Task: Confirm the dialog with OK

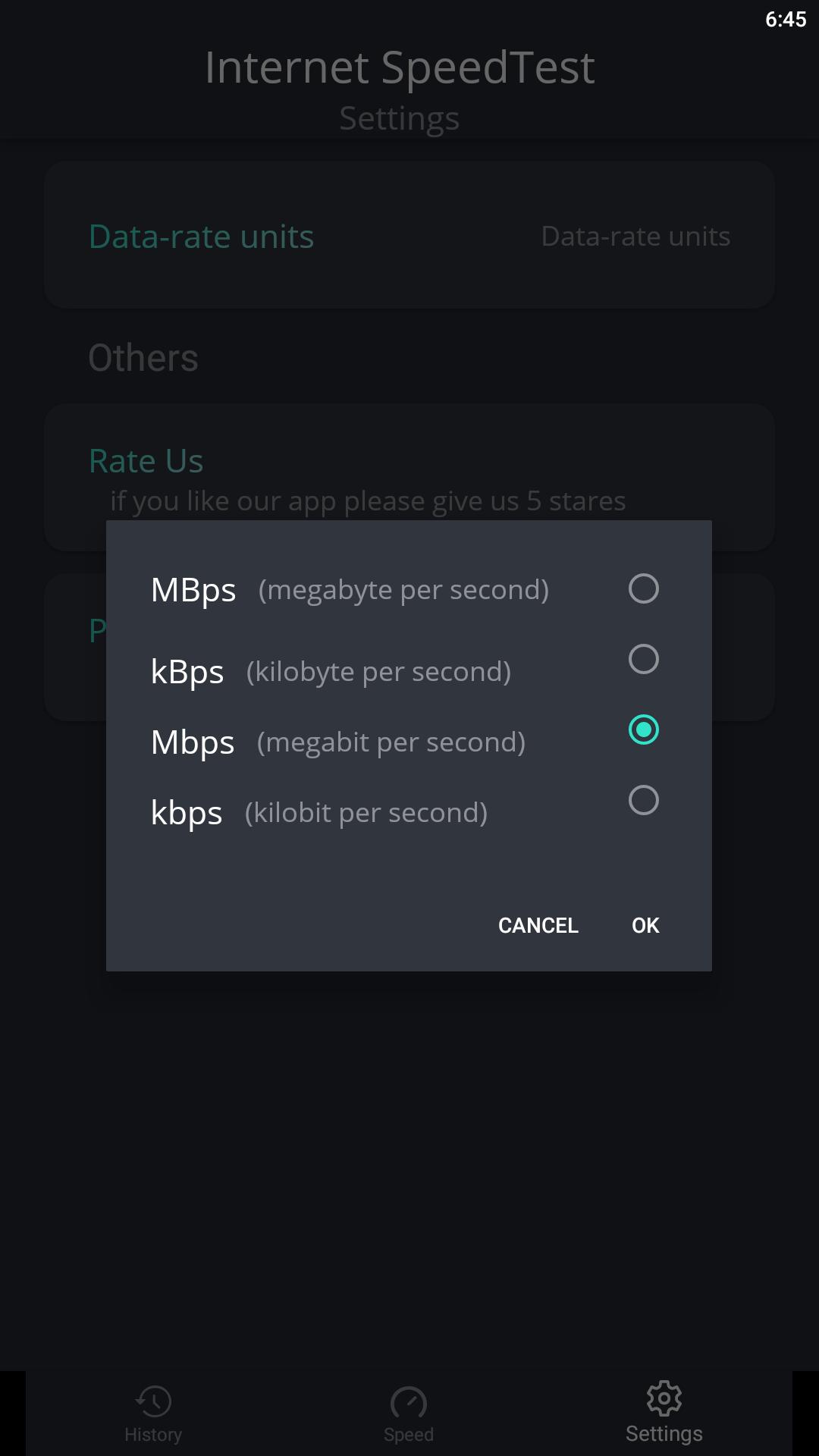Action: (645, 925)
